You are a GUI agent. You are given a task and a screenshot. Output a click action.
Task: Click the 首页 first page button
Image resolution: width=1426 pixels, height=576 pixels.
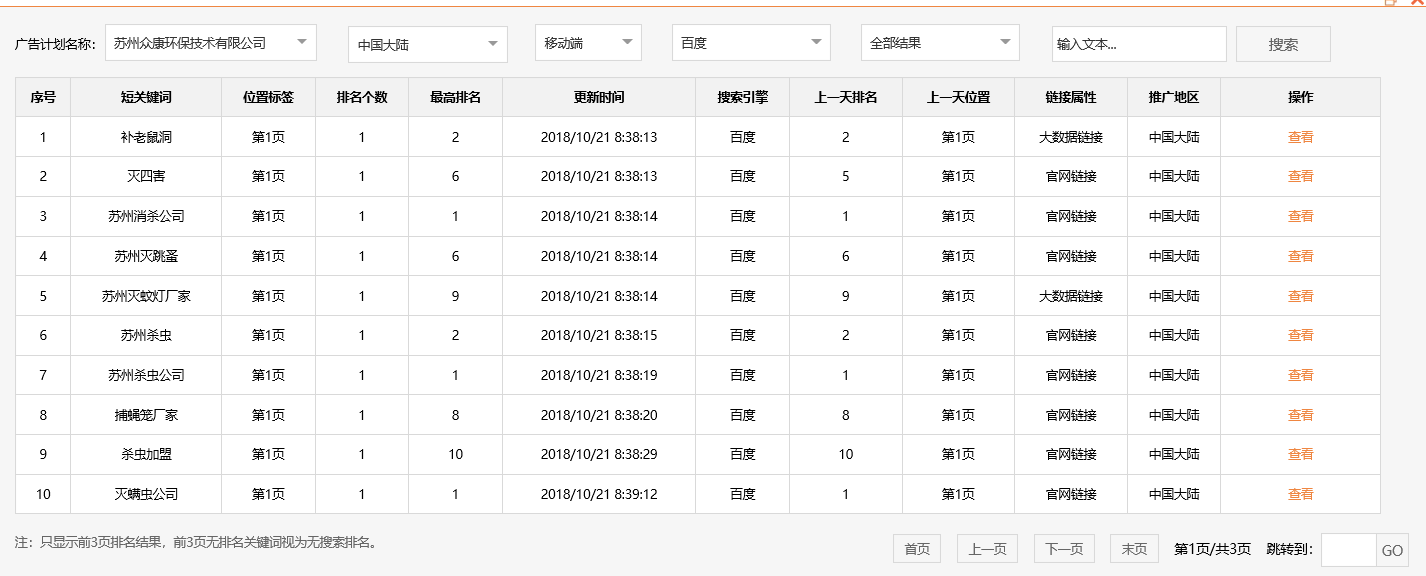point(916,548)
